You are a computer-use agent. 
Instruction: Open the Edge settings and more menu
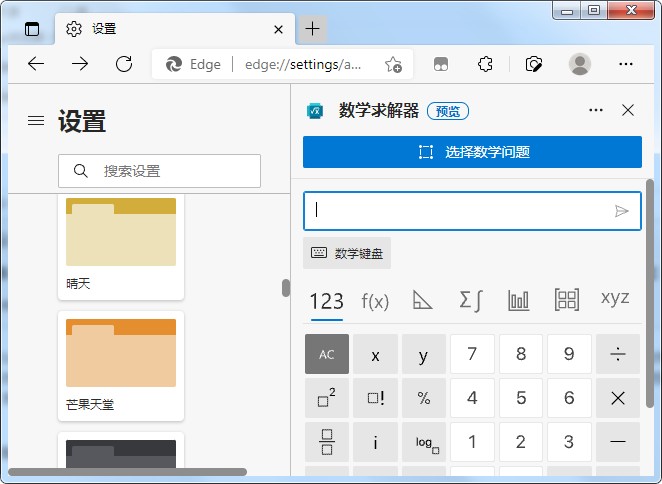(626, 64)
